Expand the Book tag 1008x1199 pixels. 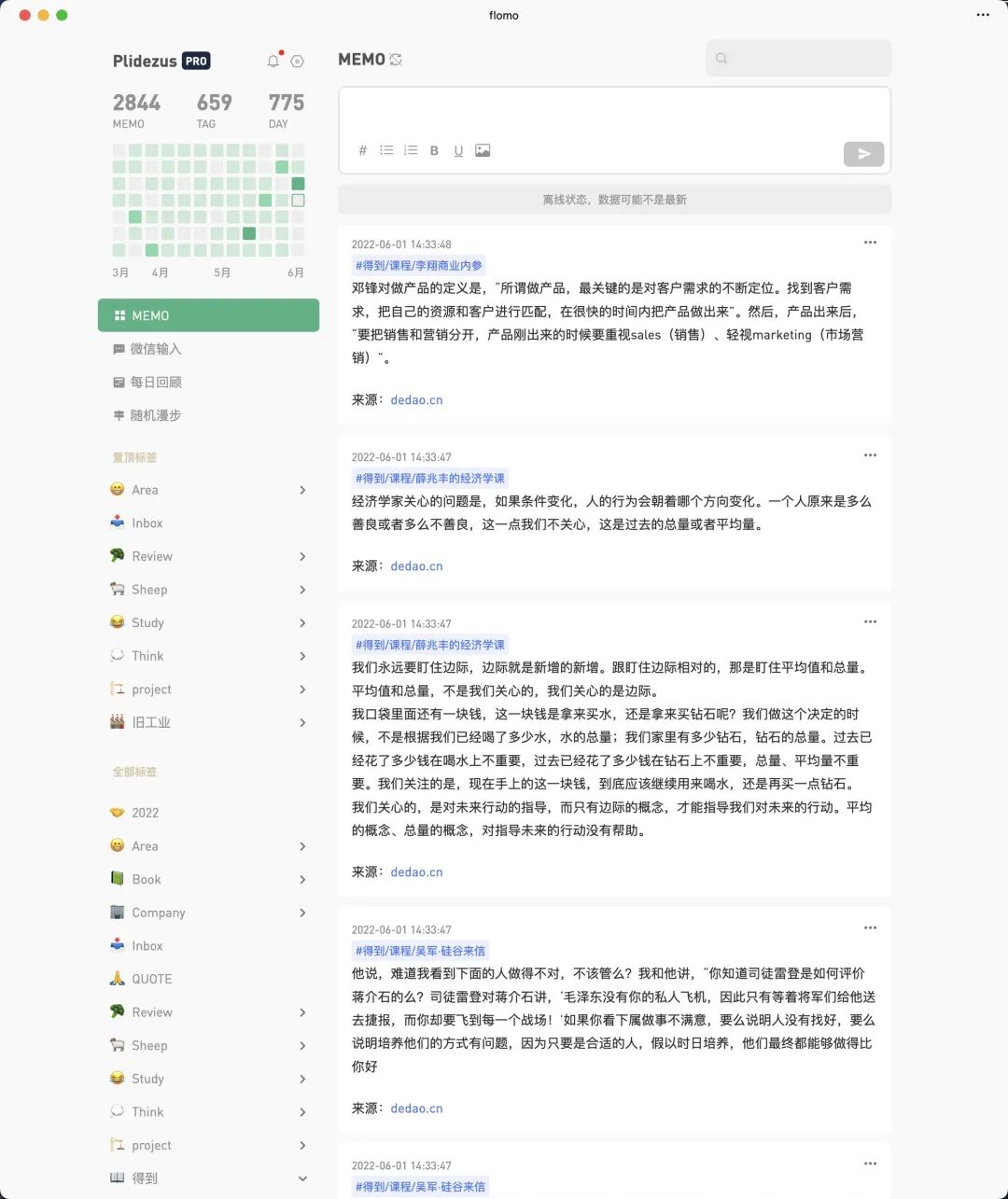pyautogui.click(x=302, y=879)
